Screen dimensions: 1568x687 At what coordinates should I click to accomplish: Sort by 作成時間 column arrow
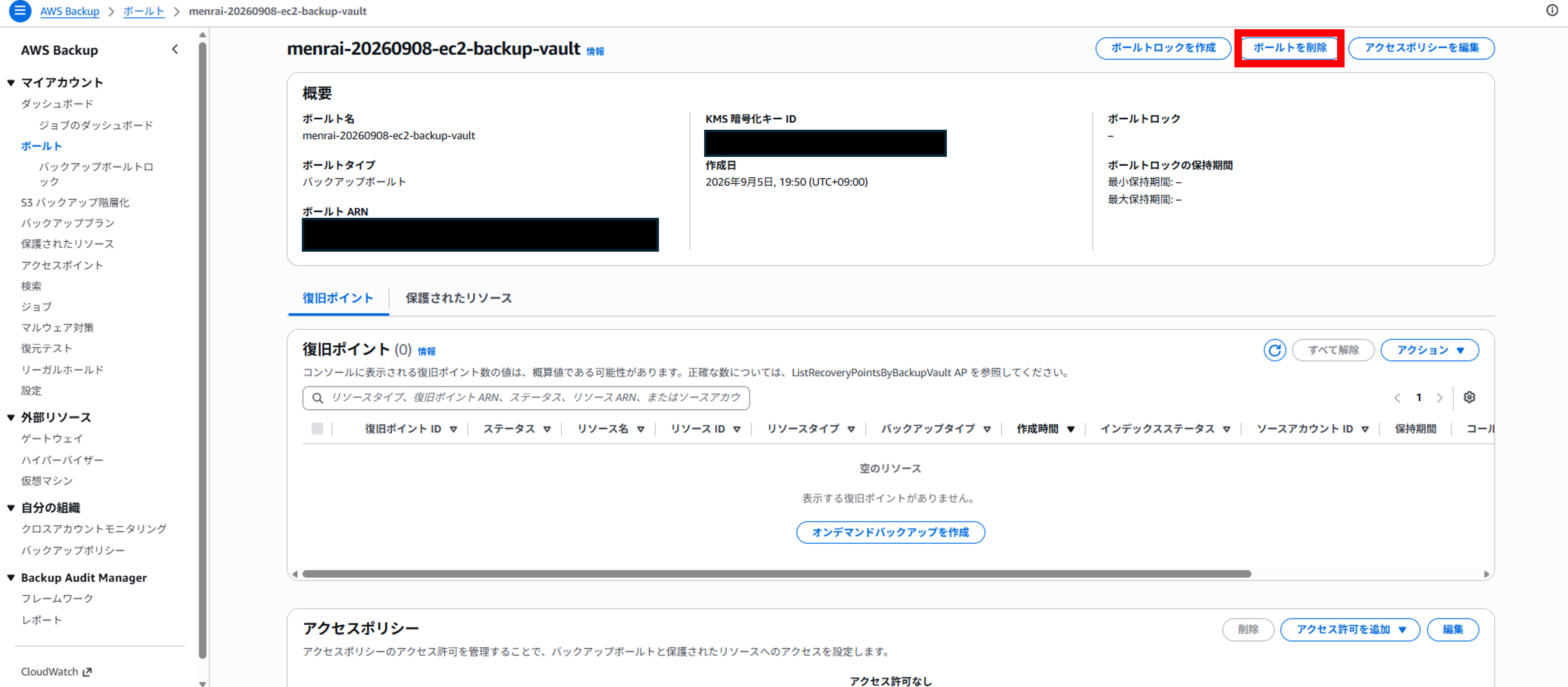(x=1071, y=429)
